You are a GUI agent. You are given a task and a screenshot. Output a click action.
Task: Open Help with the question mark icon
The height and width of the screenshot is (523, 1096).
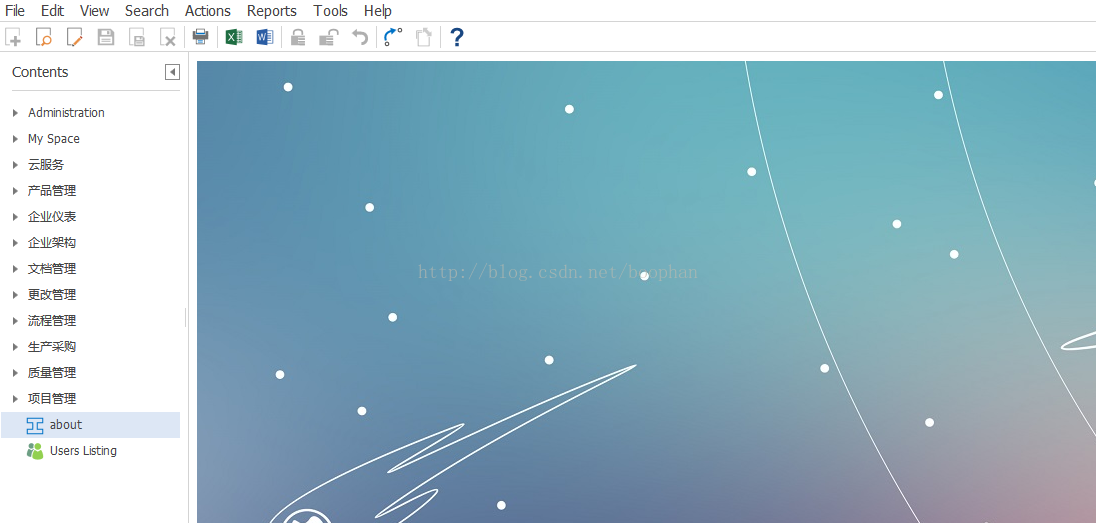[x=456, y=37]
